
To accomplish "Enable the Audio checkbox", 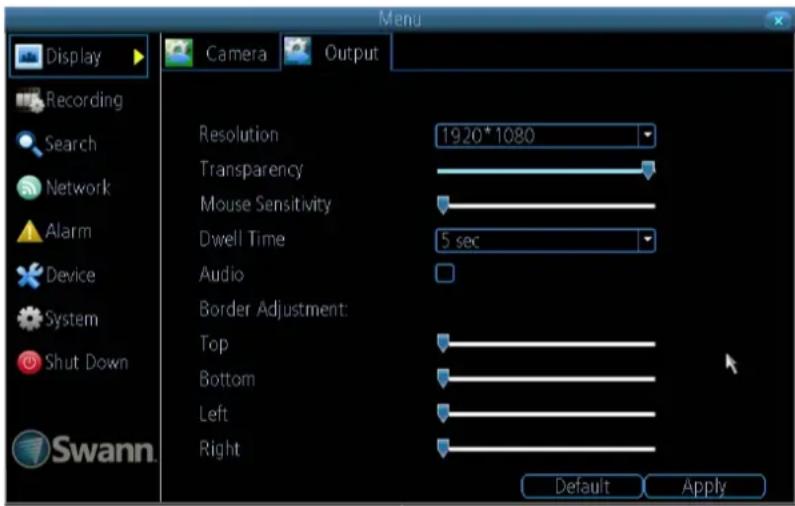I will 445,273.
